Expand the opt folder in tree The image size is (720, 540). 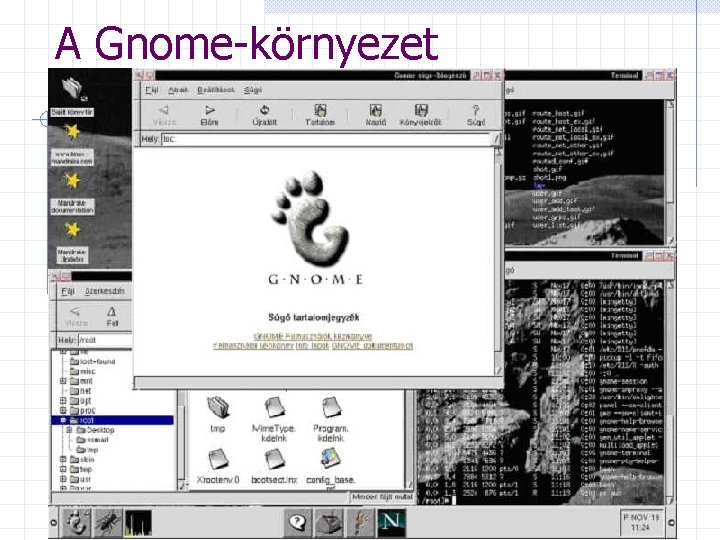(x=63, y=400)
